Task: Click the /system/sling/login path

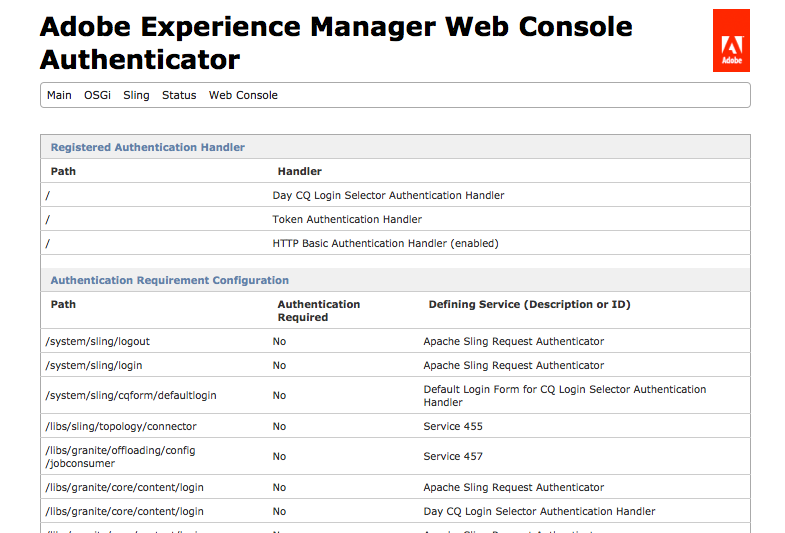Action: coord(94,365)
